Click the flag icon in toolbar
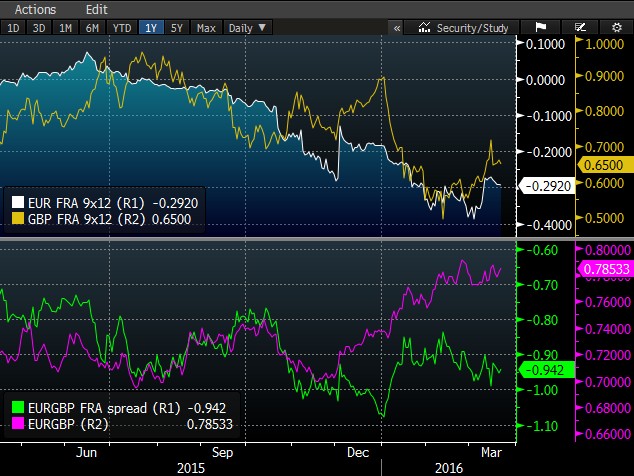 [541, 28]
